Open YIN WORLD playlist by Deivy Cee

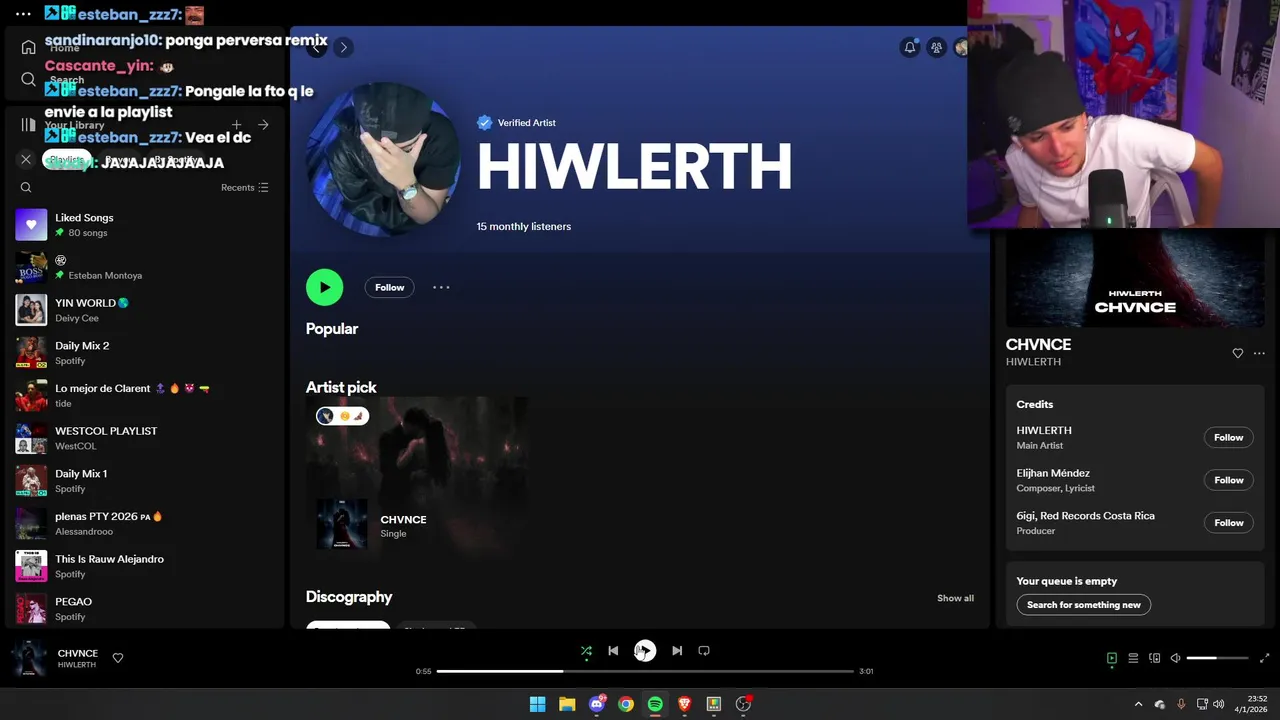tap(144, 310)
